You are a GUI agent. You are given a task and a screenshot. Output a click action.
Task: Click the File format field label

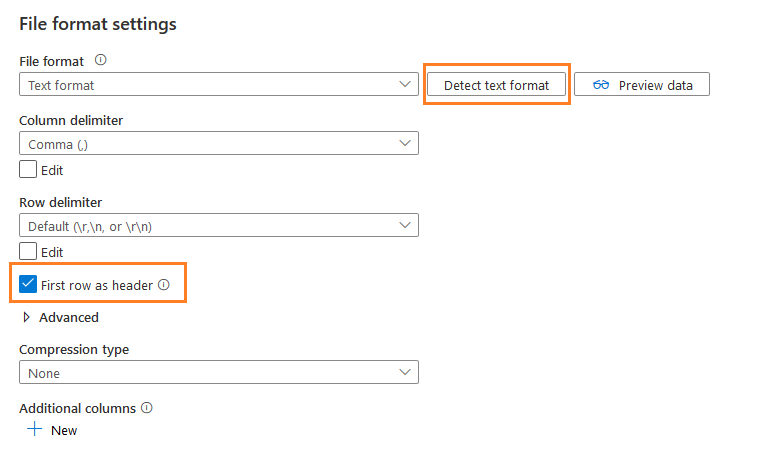click(52, 62)
